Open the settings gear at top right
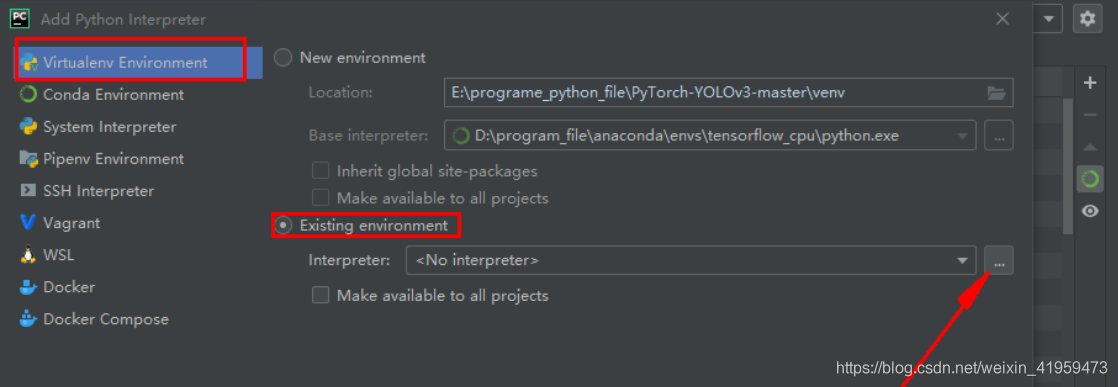 1087,19
